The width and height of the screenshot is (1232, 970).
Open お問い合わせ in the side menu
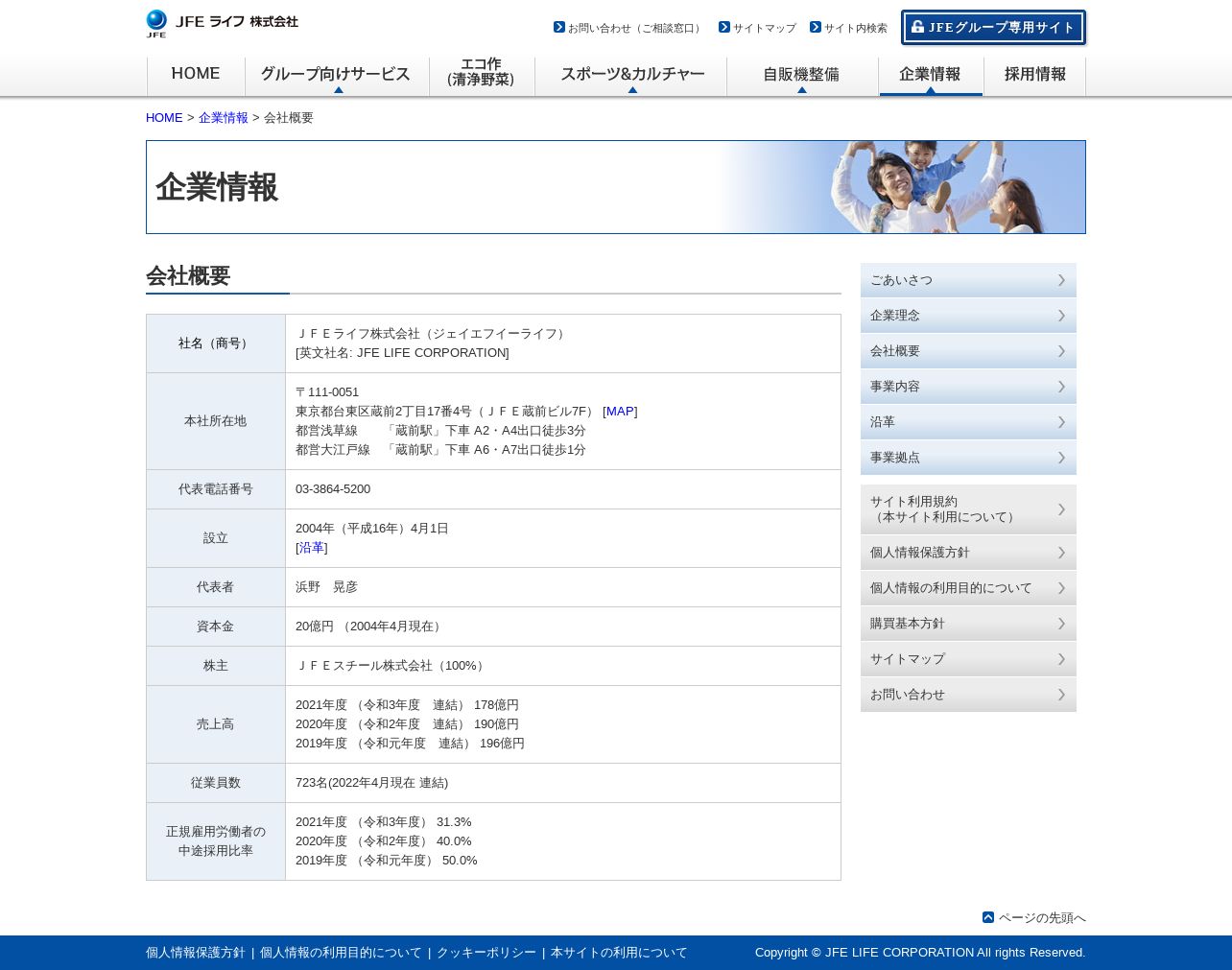pyautogui.click(x=968, y=695)
